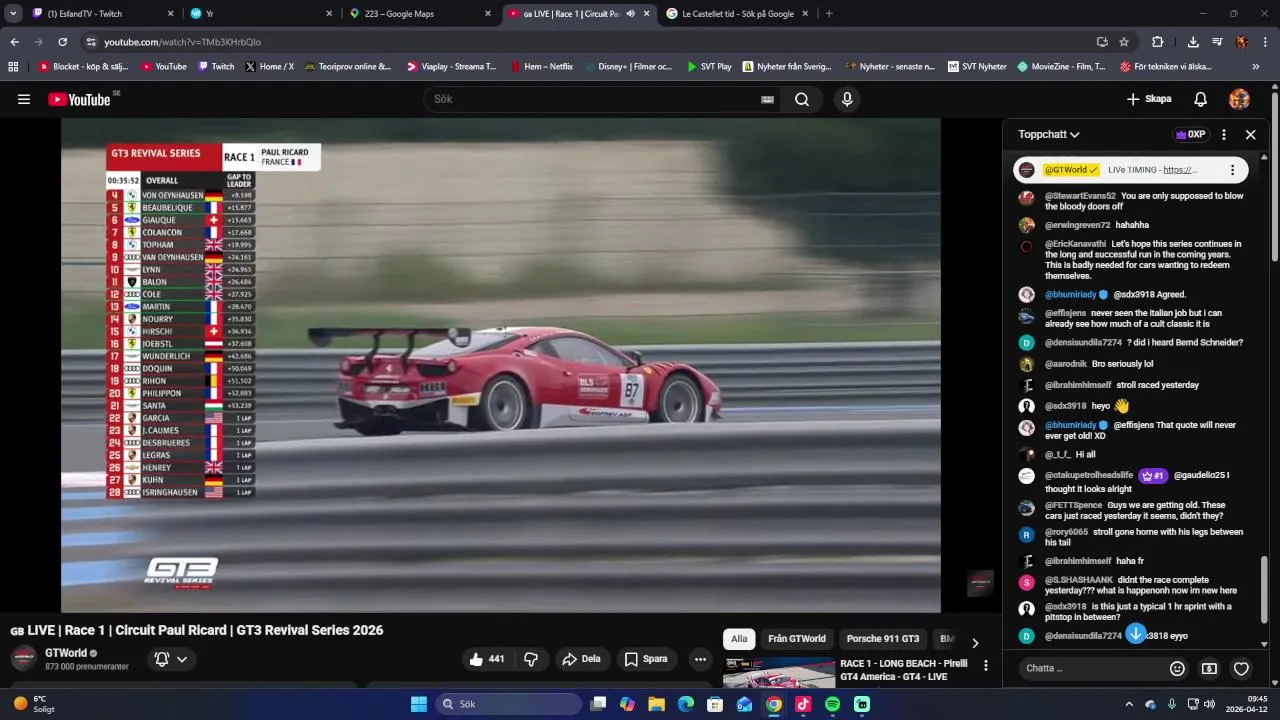Select the Från GTWorld filter chip
The height and width of the screenshot is (720, 1280).
click(797, 639)
